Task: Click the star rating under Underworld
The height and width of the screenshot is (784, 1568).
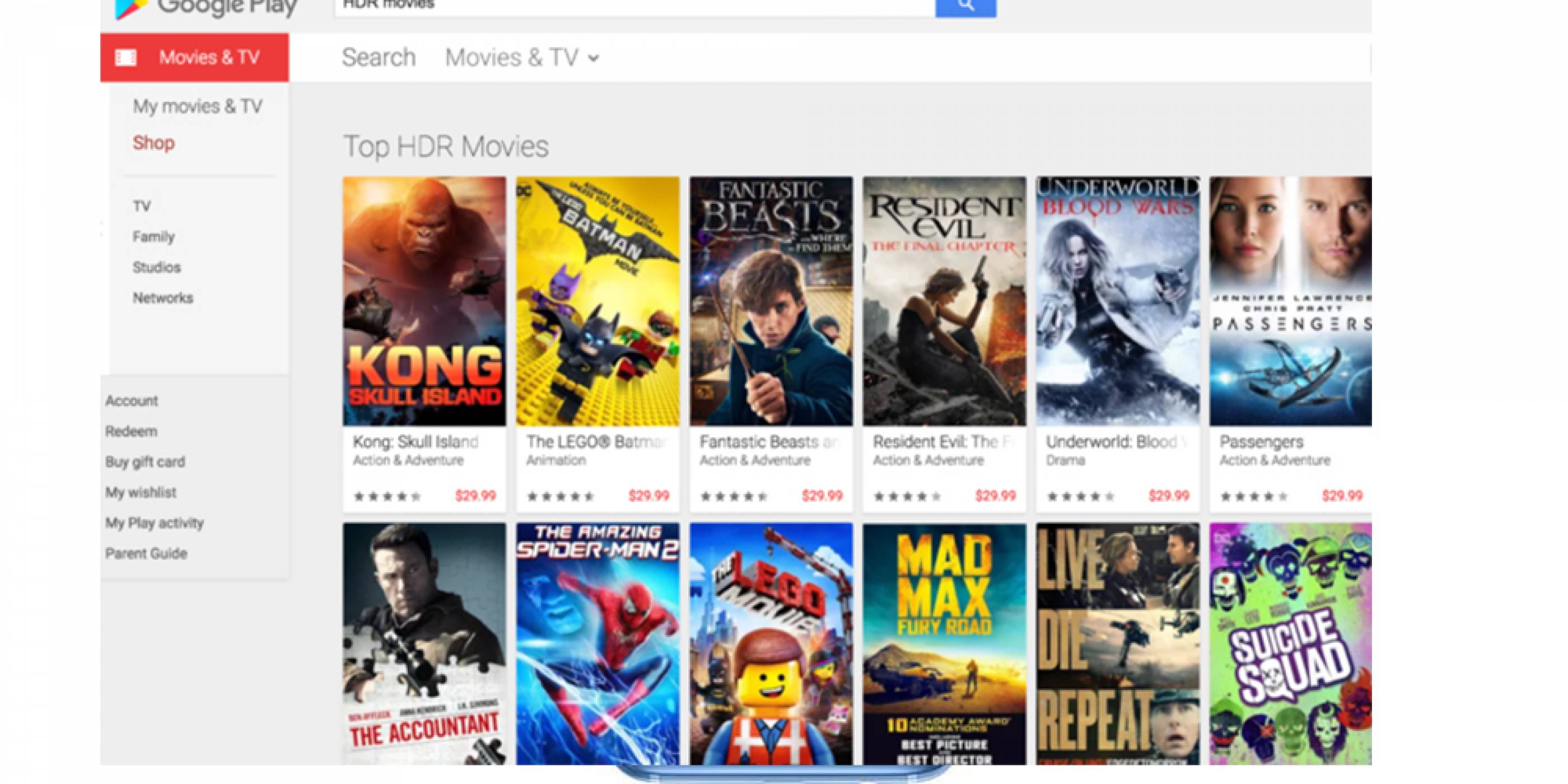Action: tap(1080, 497)
